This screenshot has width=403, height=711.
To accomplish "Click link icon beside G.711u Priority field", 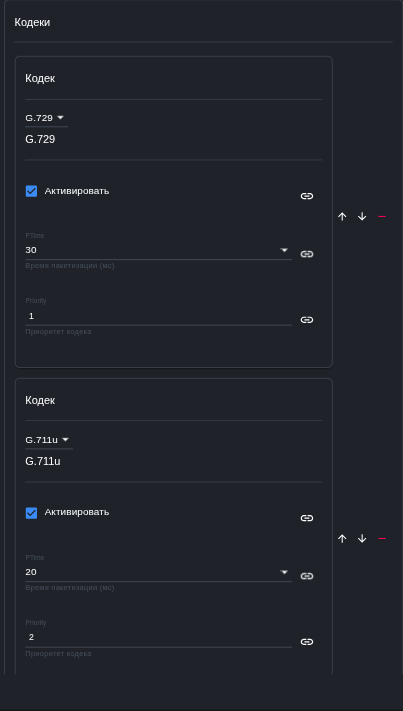I will [307, 642].
